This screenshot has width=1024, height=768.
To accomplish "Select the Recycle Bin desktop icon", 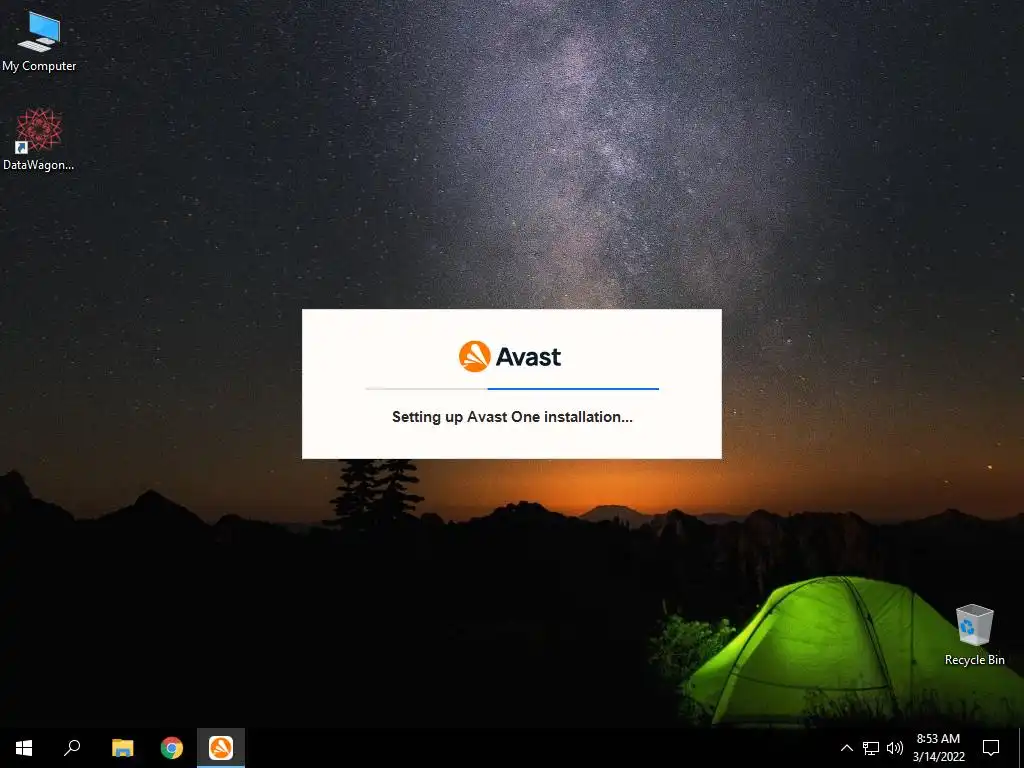I will click(974, 634).
